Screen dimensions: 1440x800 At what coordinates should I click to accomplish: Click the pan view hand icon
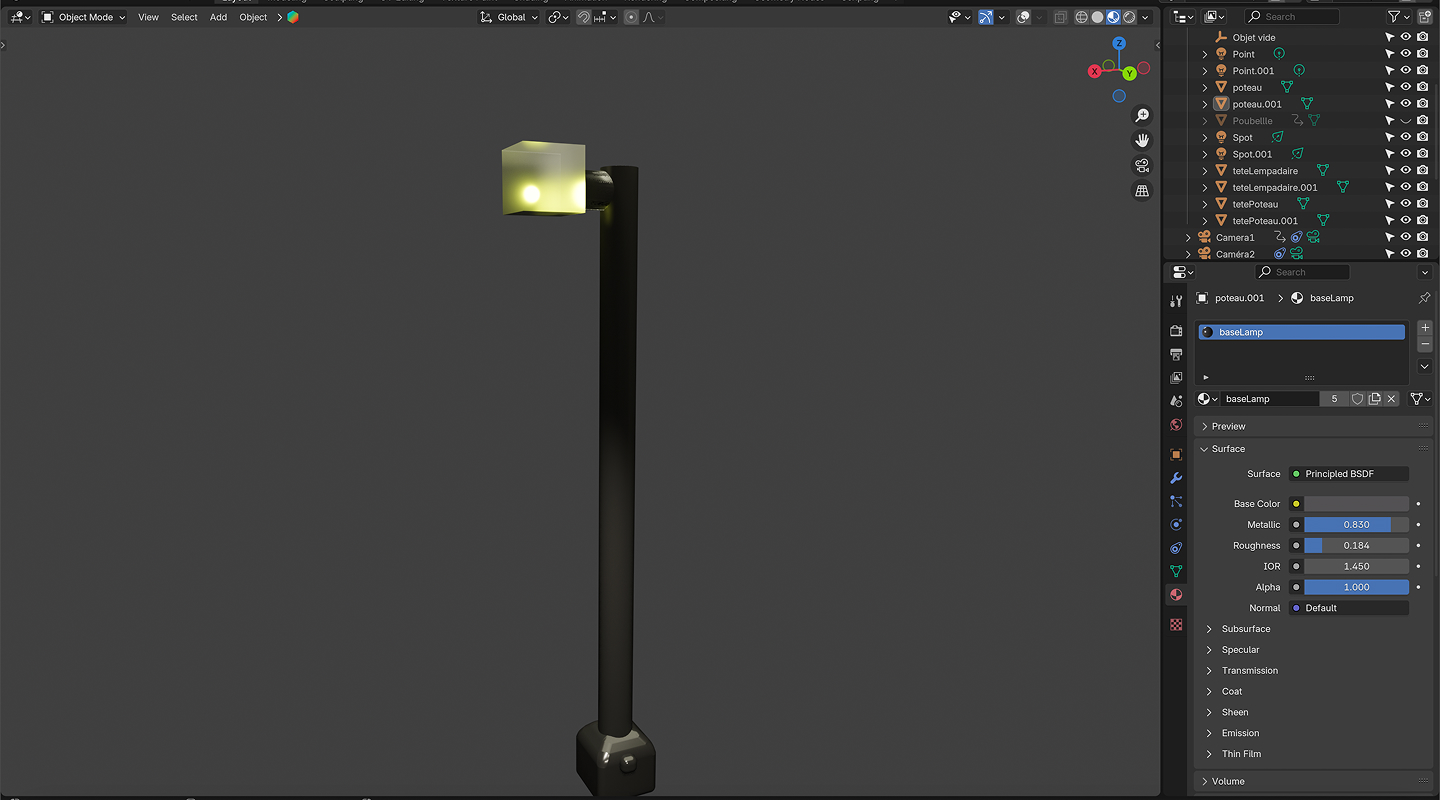pos(1142,141)
